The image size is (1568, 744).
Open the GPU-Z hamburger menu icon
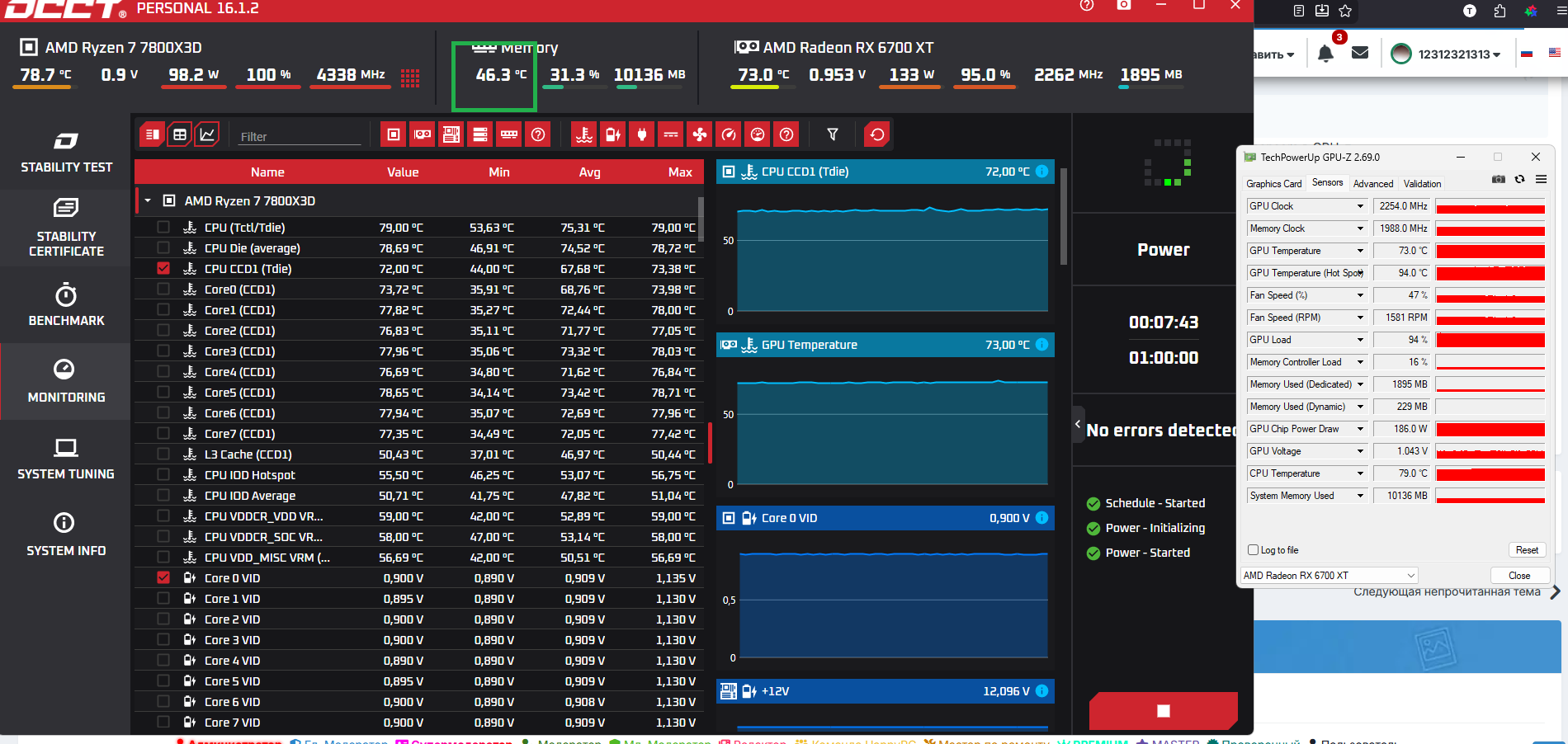tap(1541, 180)
